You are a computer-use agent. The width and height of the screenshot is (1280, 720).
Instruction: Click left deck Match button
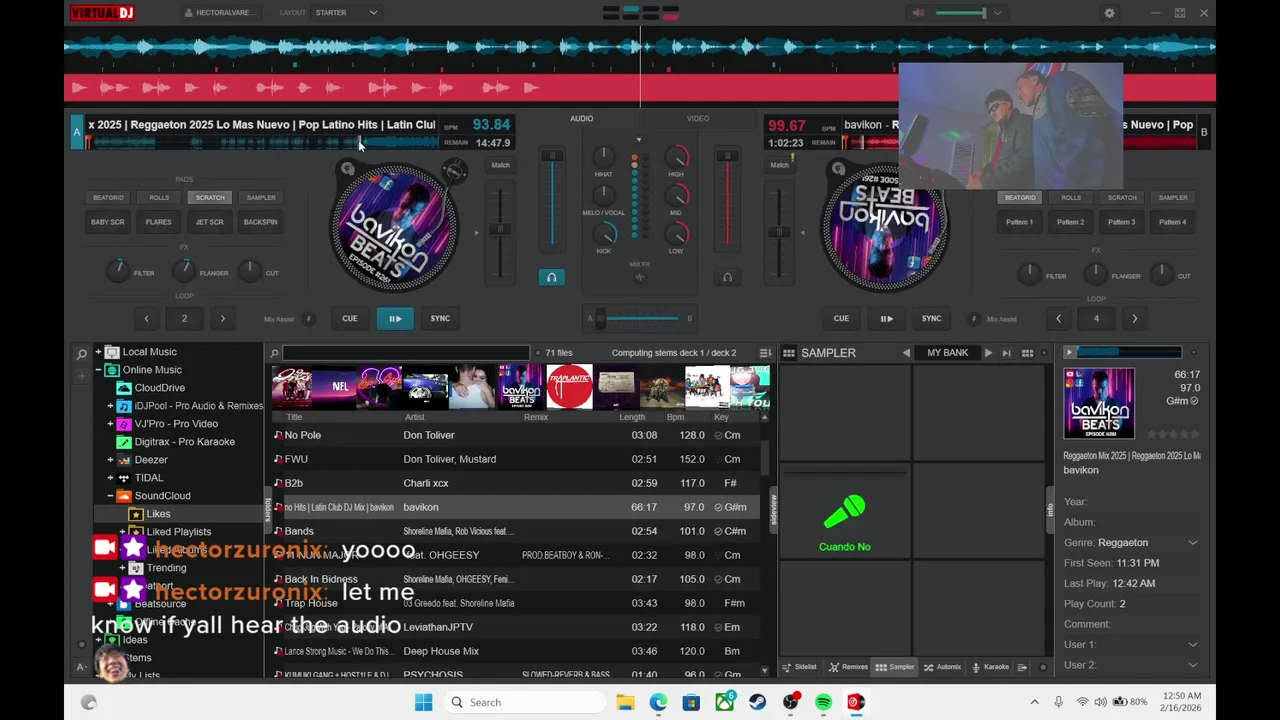point(500,165)
